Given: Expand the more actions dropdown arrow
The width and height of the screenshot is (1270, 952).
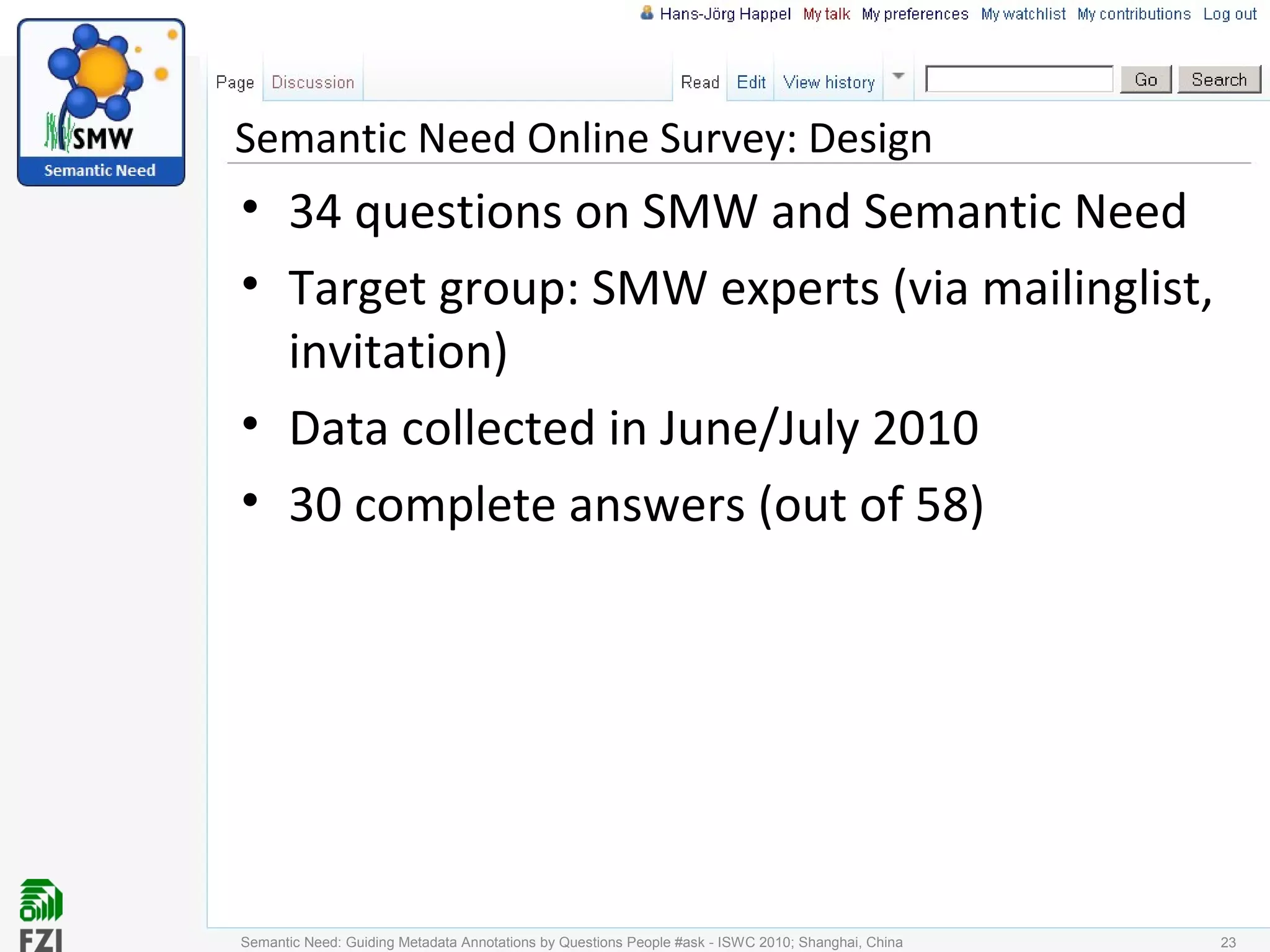Looking at the screenshot, I should pos(899,76).
